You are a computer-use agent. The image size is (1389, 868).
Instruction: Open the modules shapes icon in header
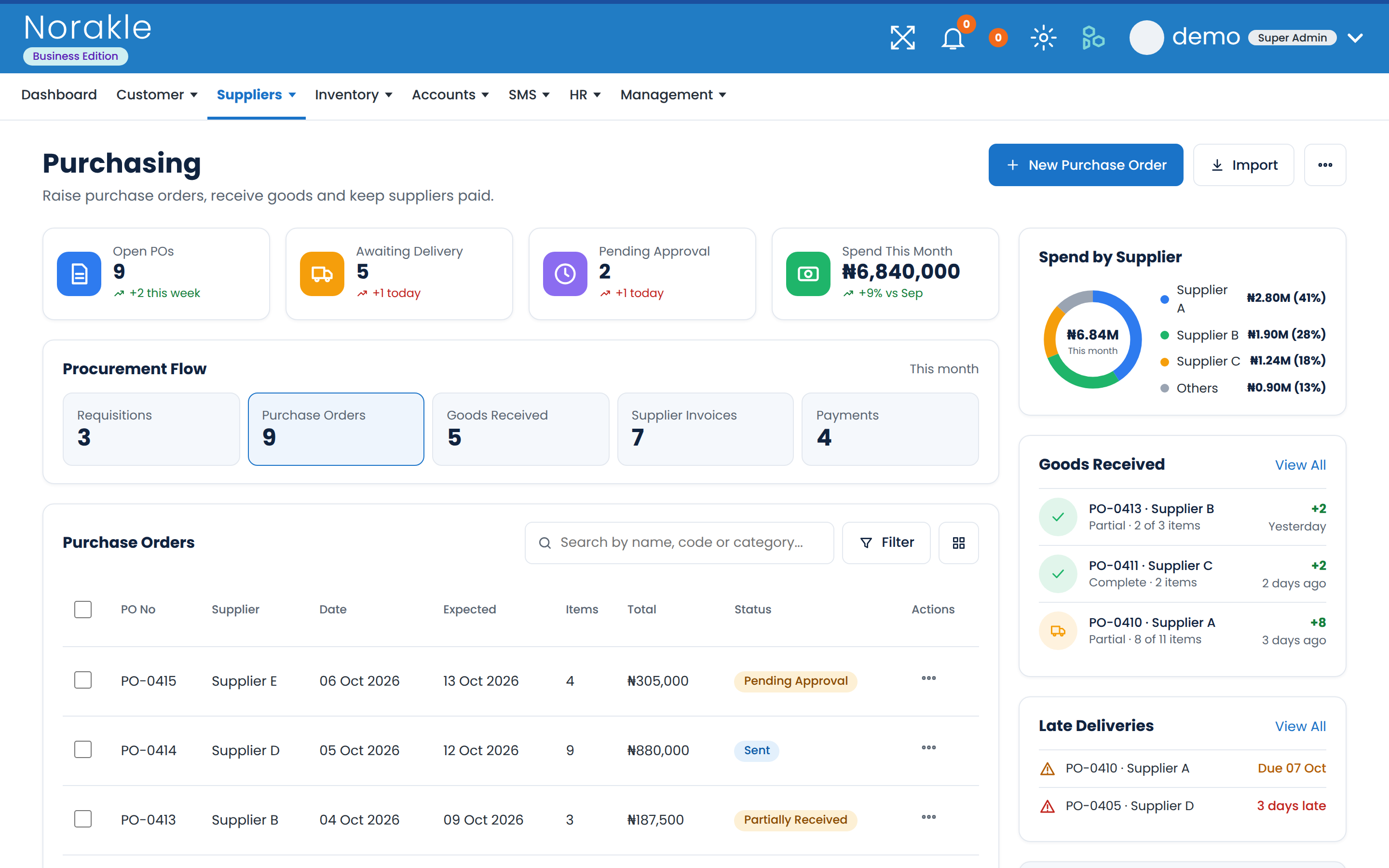tap(1093, 38)
